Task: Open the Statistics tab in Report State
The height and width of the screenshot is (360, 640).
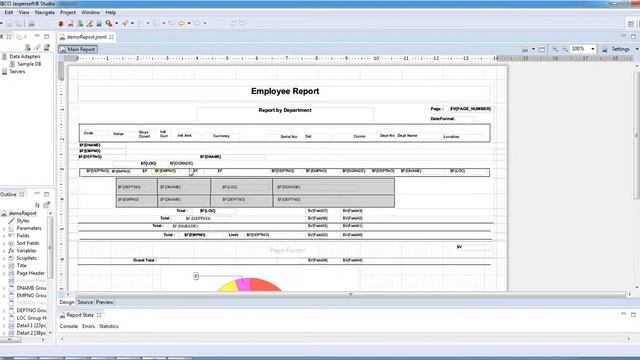Action: pyautogui.click(x=109, y=327)
